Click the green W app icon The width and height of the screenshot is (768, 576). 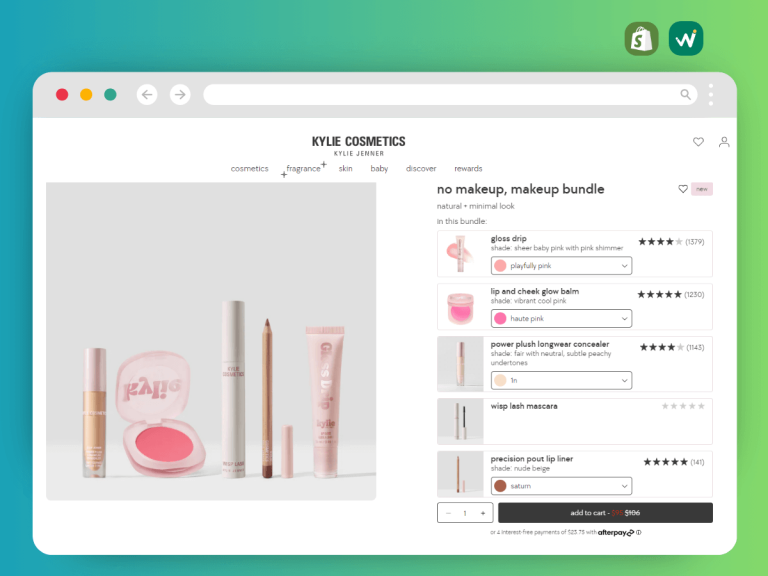[686, 39]
